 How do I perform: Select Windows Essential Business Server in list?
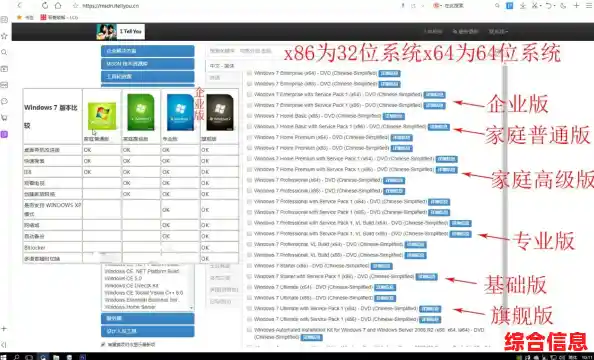click(x=141, y=300)
